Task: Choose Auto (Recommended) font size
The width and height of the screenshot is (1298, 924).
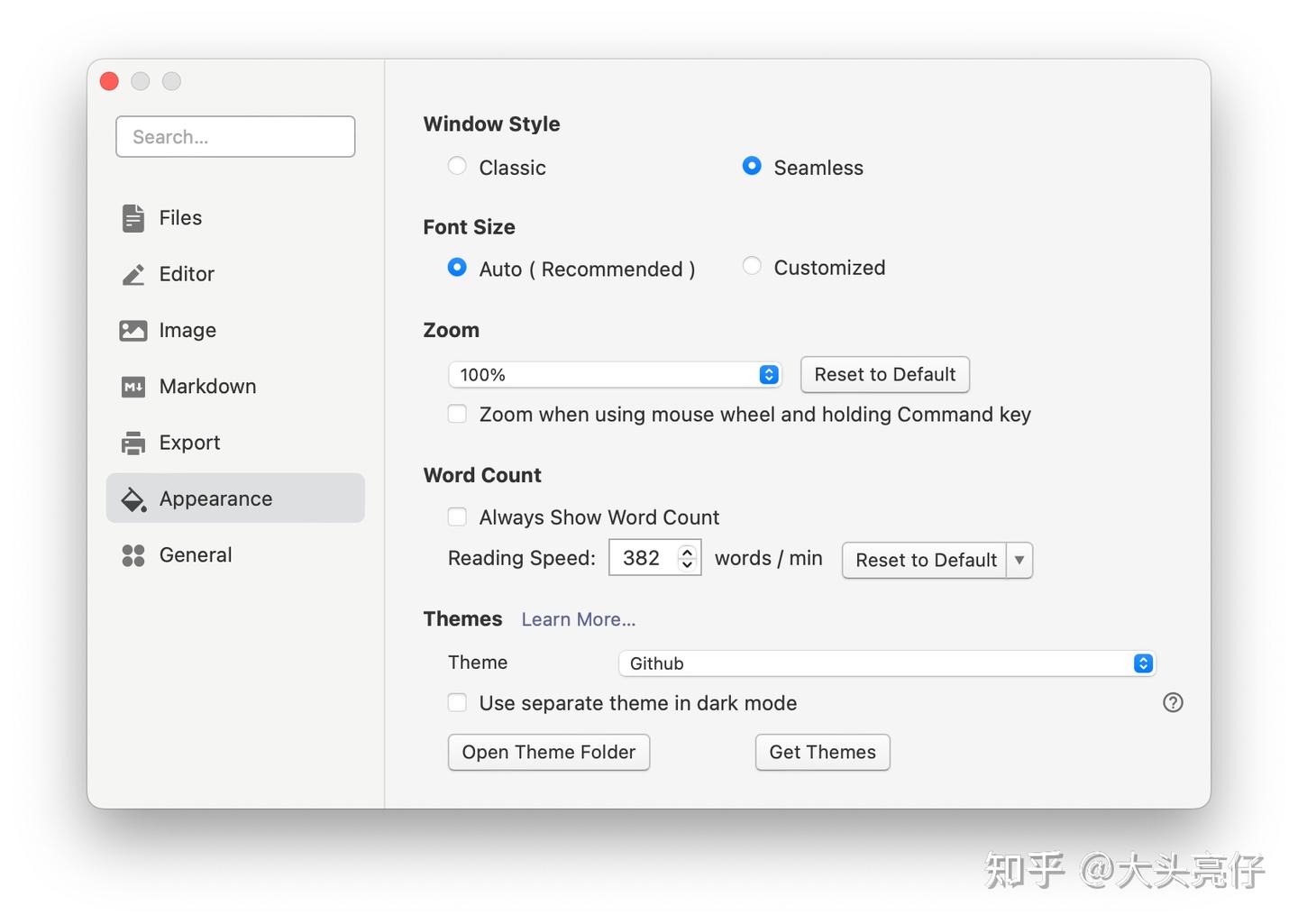Action: [x=457, y=268]
